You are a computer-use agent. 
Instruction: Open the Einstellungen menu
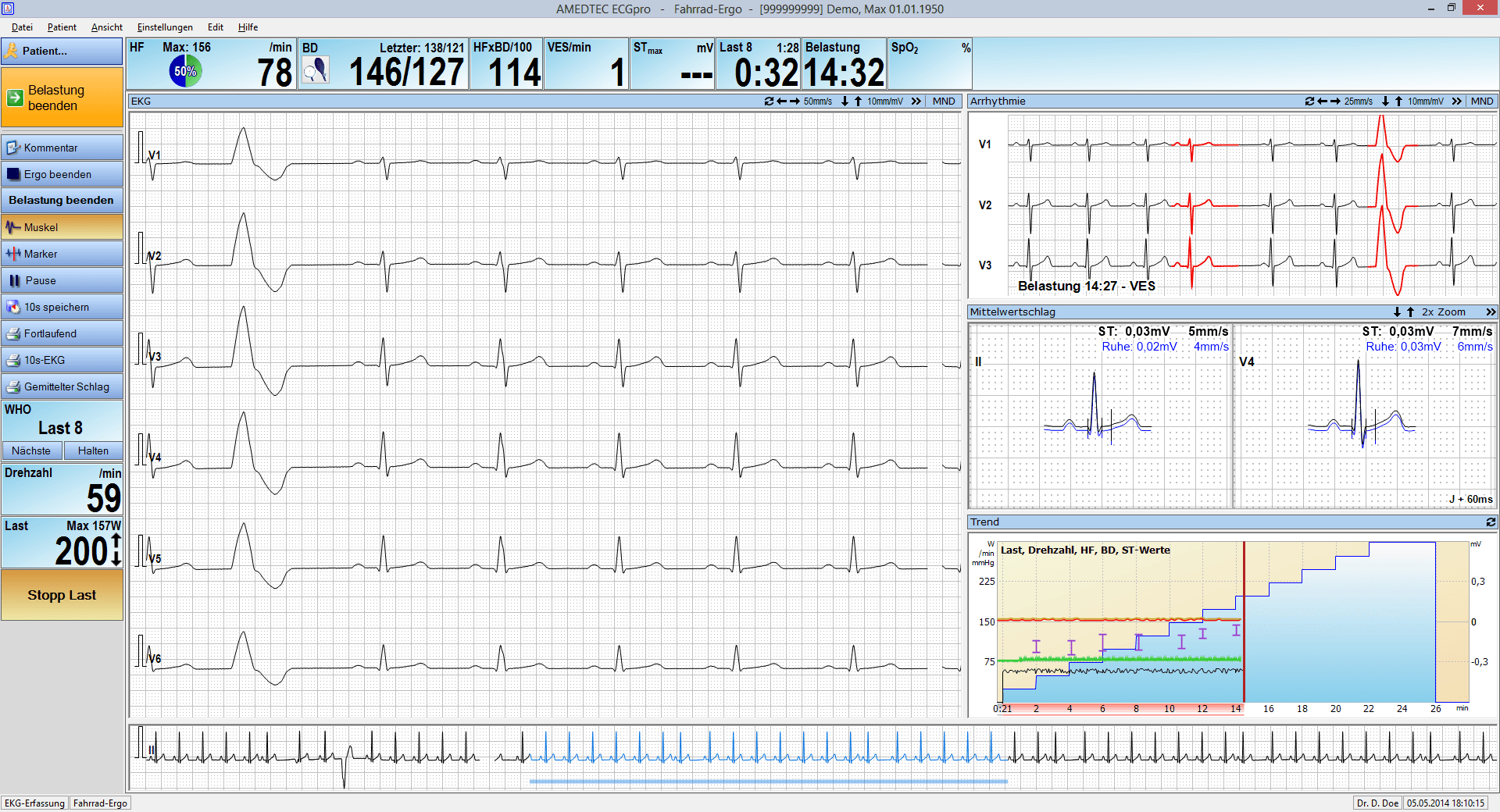[x=165, y=27]
